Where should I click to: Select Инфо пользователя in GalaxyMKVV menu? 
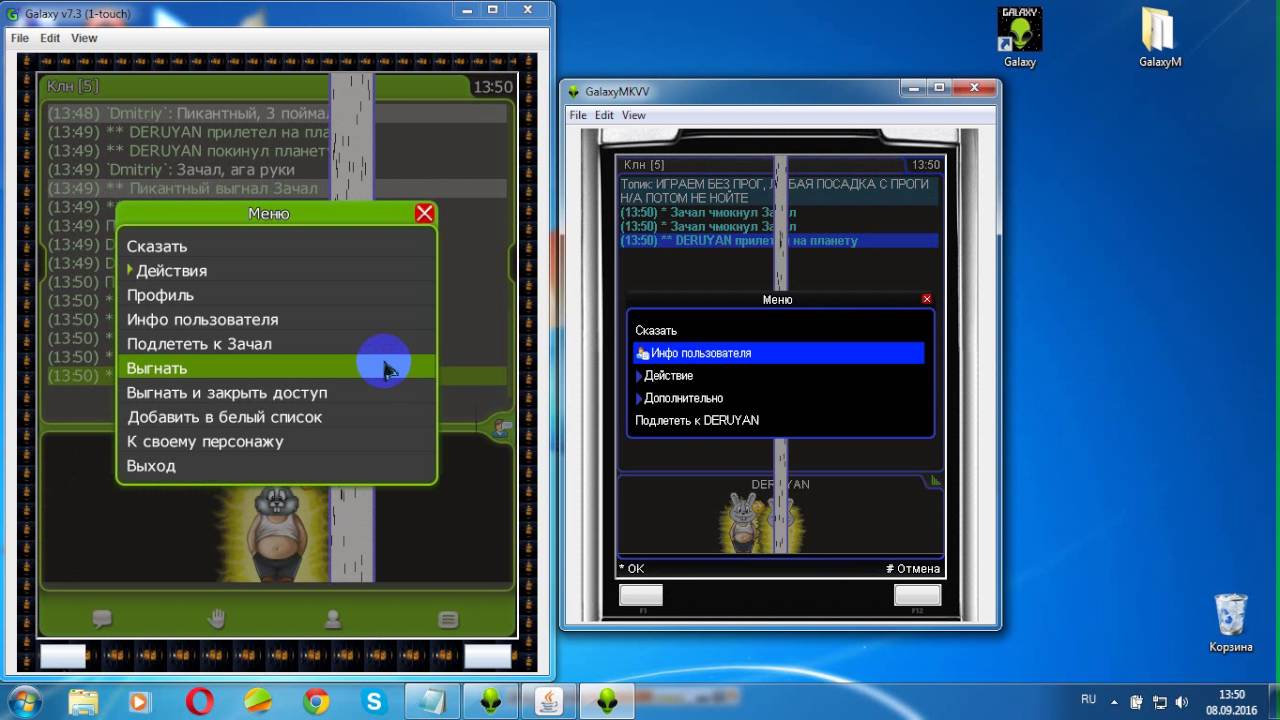point(779,353)
